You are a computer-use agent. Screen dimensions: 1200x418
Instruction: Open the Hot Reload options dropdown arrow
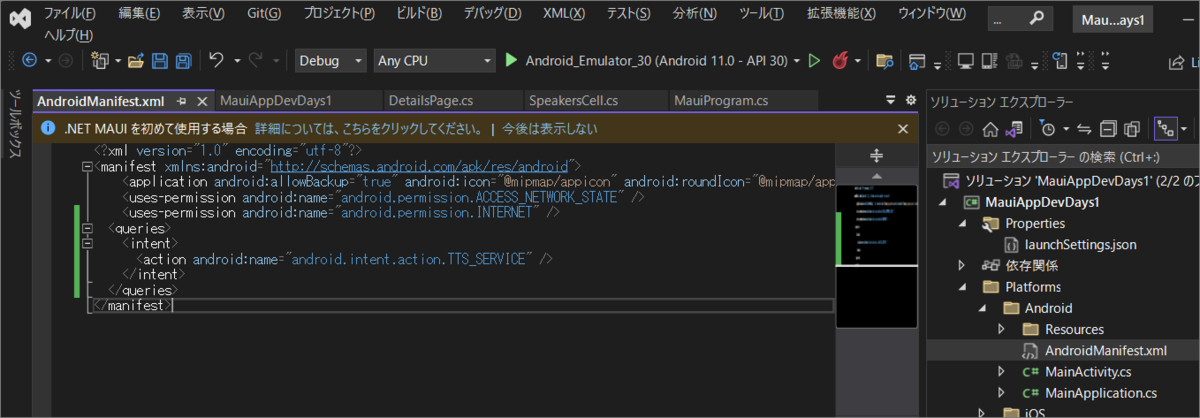[x=857, y=62]
